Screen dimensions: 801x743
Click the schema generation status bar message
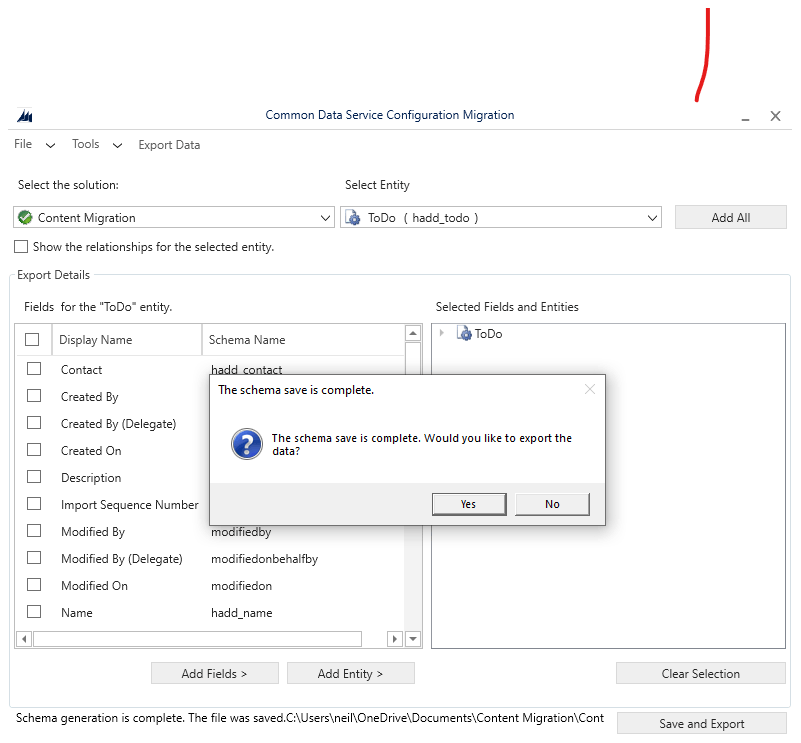pyautogui.click(x=310, y=718)
